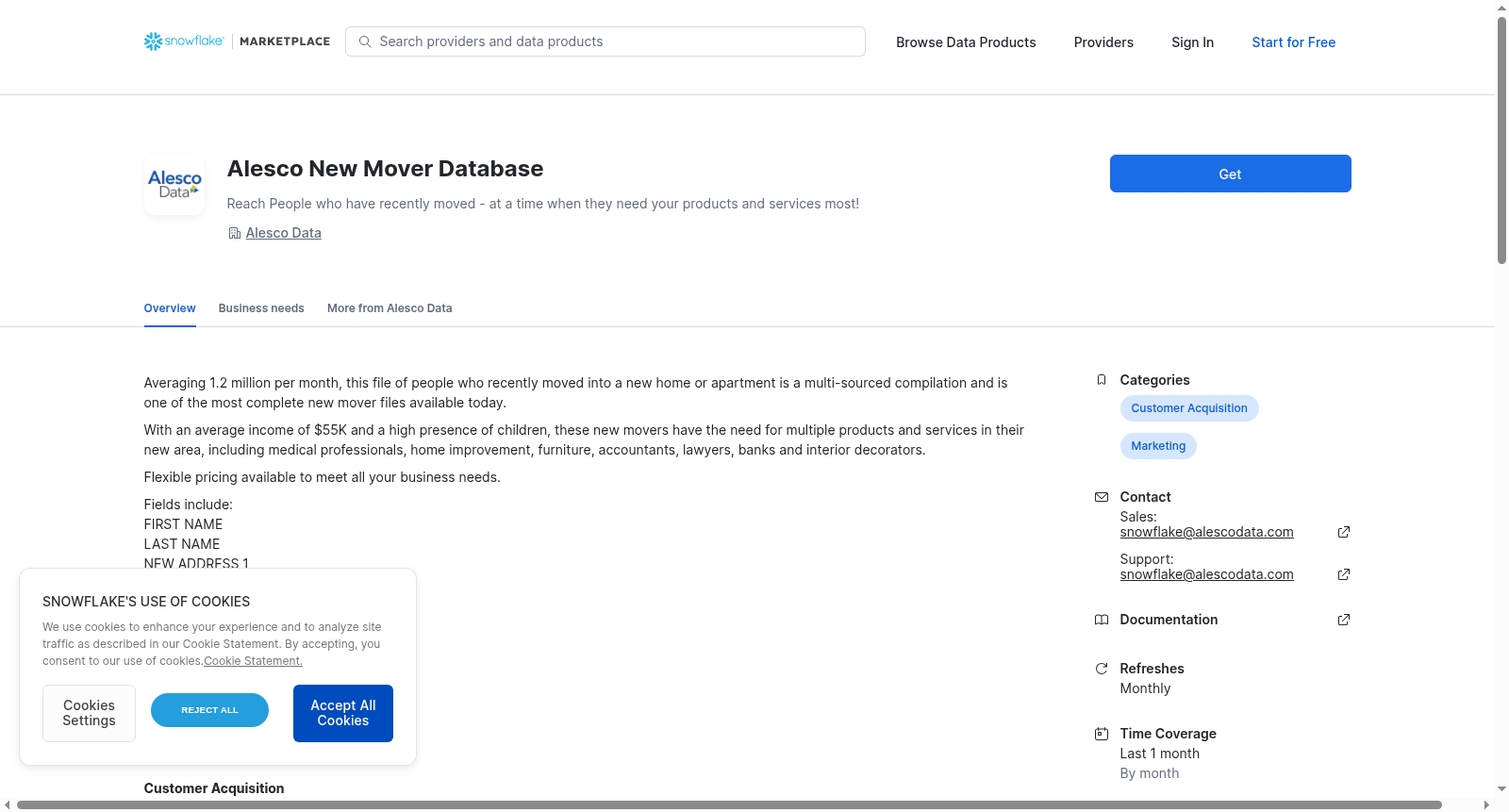Image resolution: width=1509 pixels, height=812 pixels.
Task: Click the scroll up arrow
Action: coord(1501,8)
